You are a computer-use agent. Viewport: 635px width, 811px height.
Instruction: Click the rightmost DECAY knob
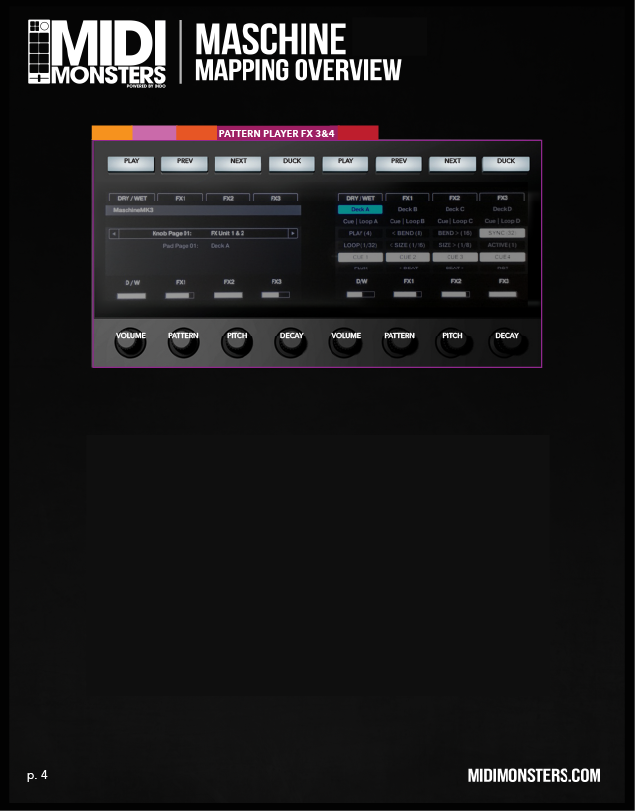(x=507, y=342)
